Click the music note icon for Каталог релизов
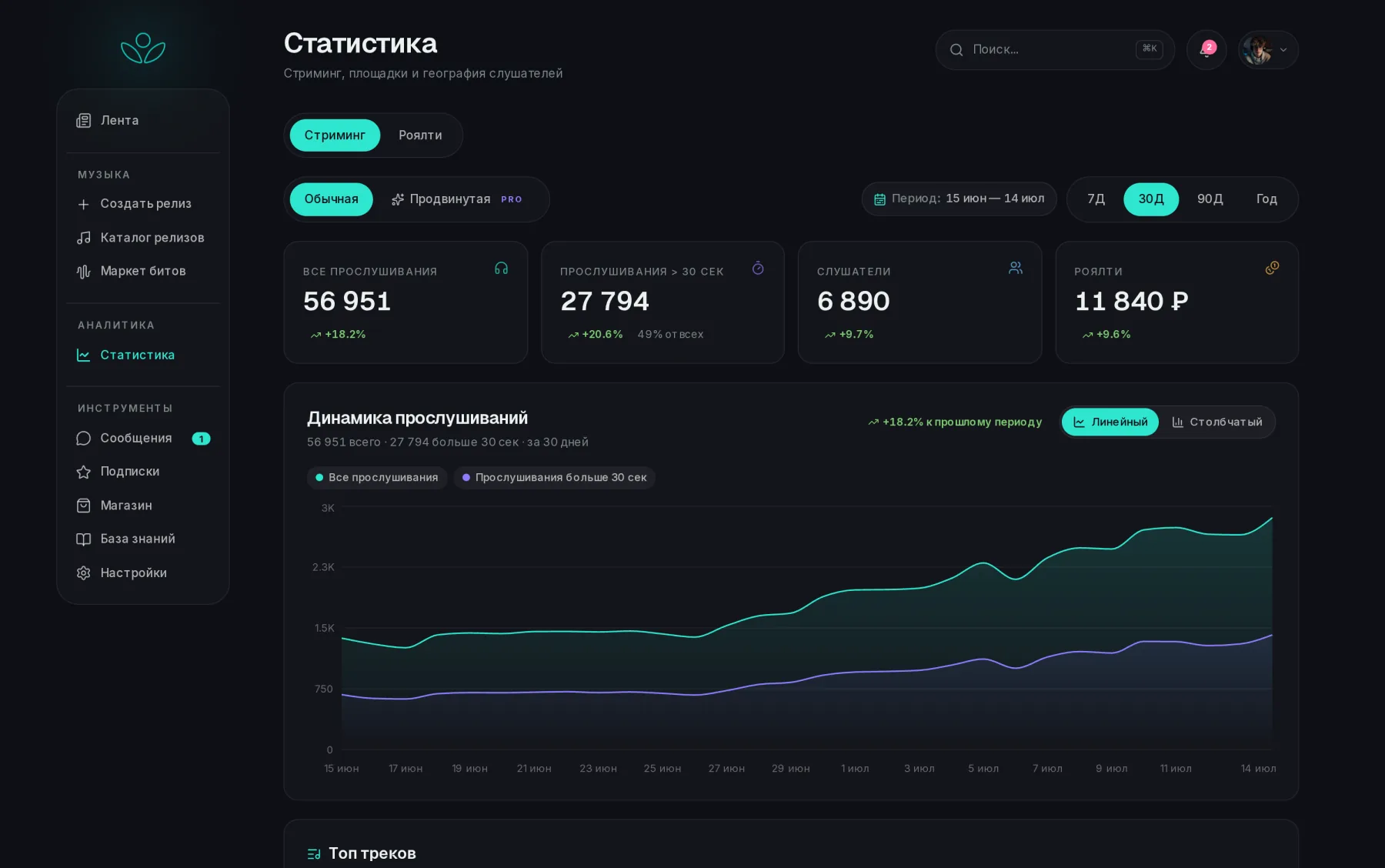1385x868 pixels. (84, 238)
